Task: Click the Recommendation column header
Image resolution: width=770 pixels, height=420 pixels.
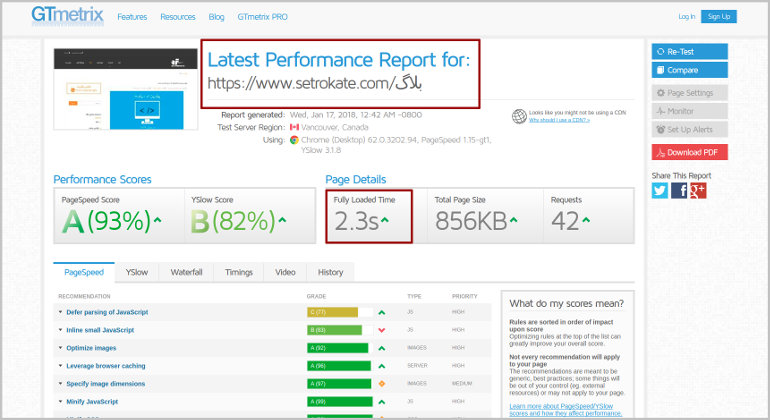Action: pyautogui.click(x=84, y=296)
